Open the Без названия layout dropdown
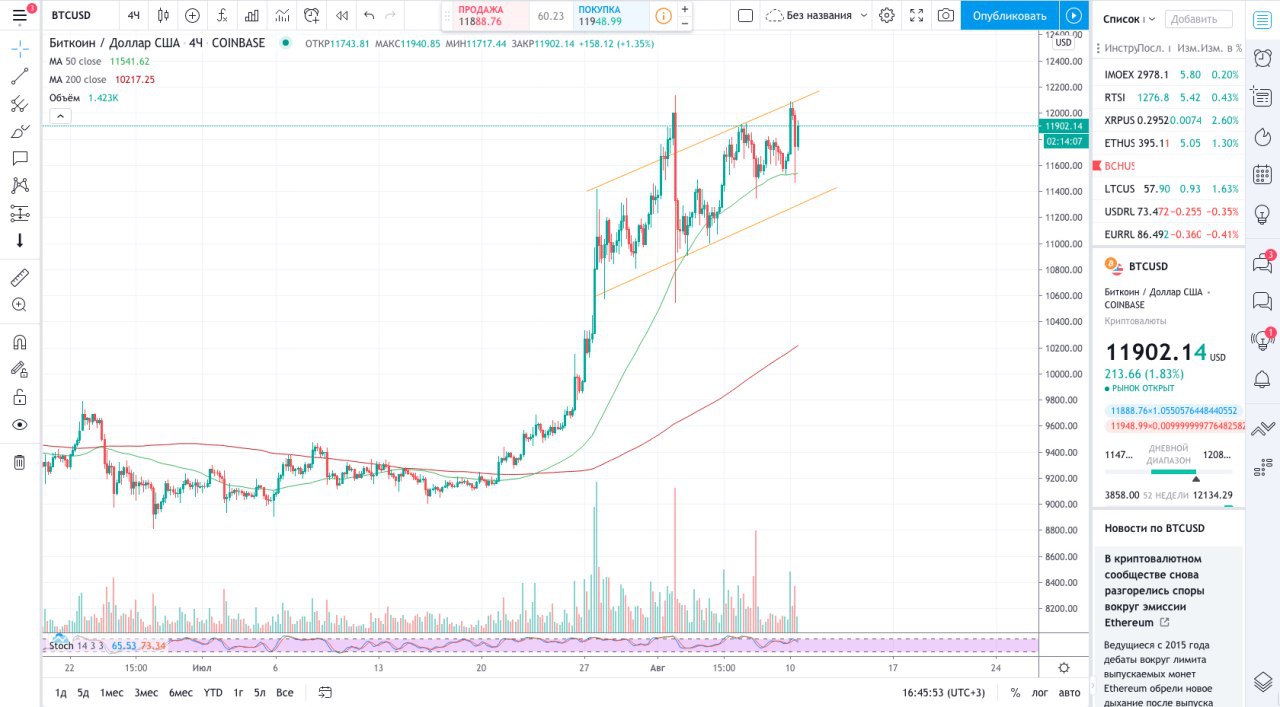The height and width of the screenshot is (707, 1280). [x=816, y=15]
